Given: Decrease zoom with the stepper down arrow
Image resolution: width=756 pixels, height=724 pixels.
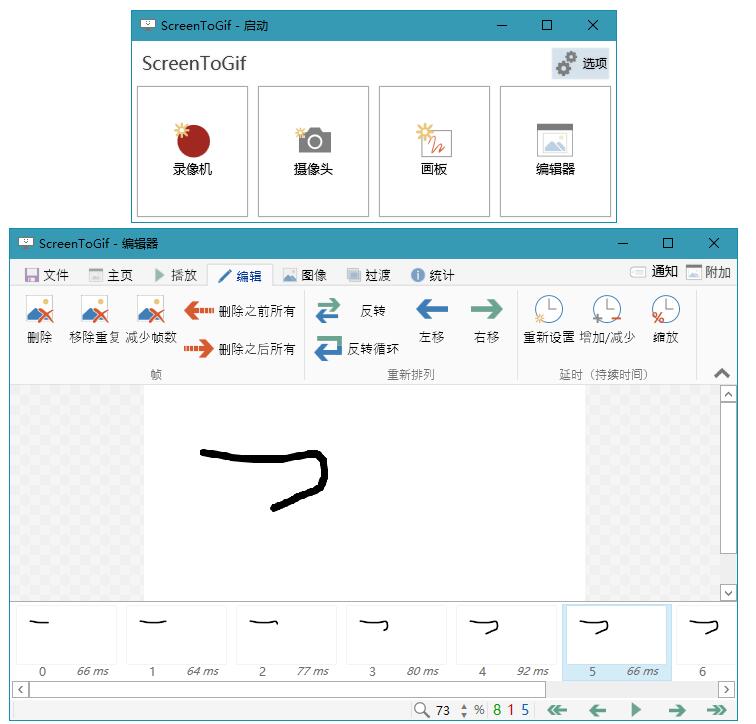Looking at the screenshot, I should [x=464, y=714].
